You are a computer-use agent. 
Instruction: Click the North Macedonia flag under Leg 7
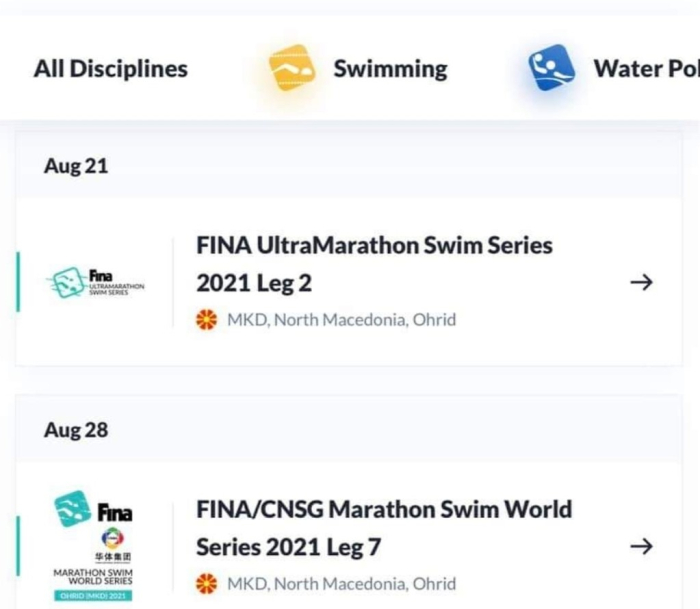click(x=207, y=584)
